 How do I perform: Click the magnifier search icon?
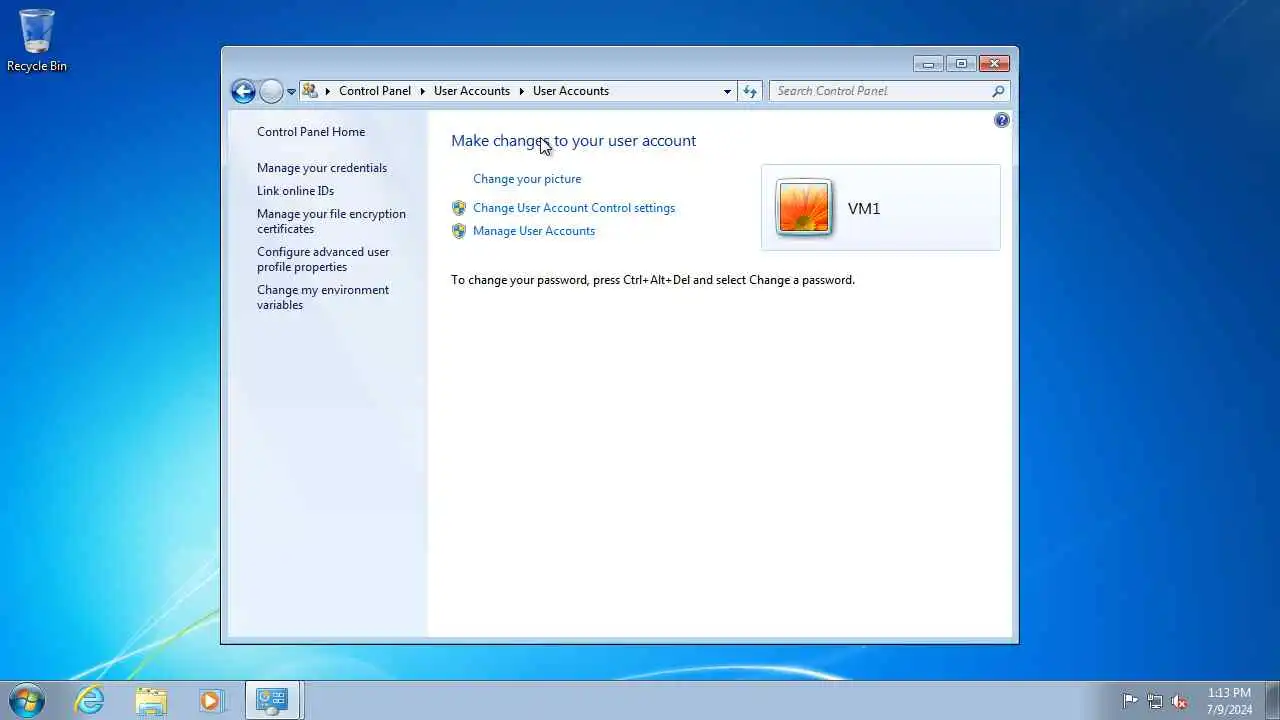(998, 91)
